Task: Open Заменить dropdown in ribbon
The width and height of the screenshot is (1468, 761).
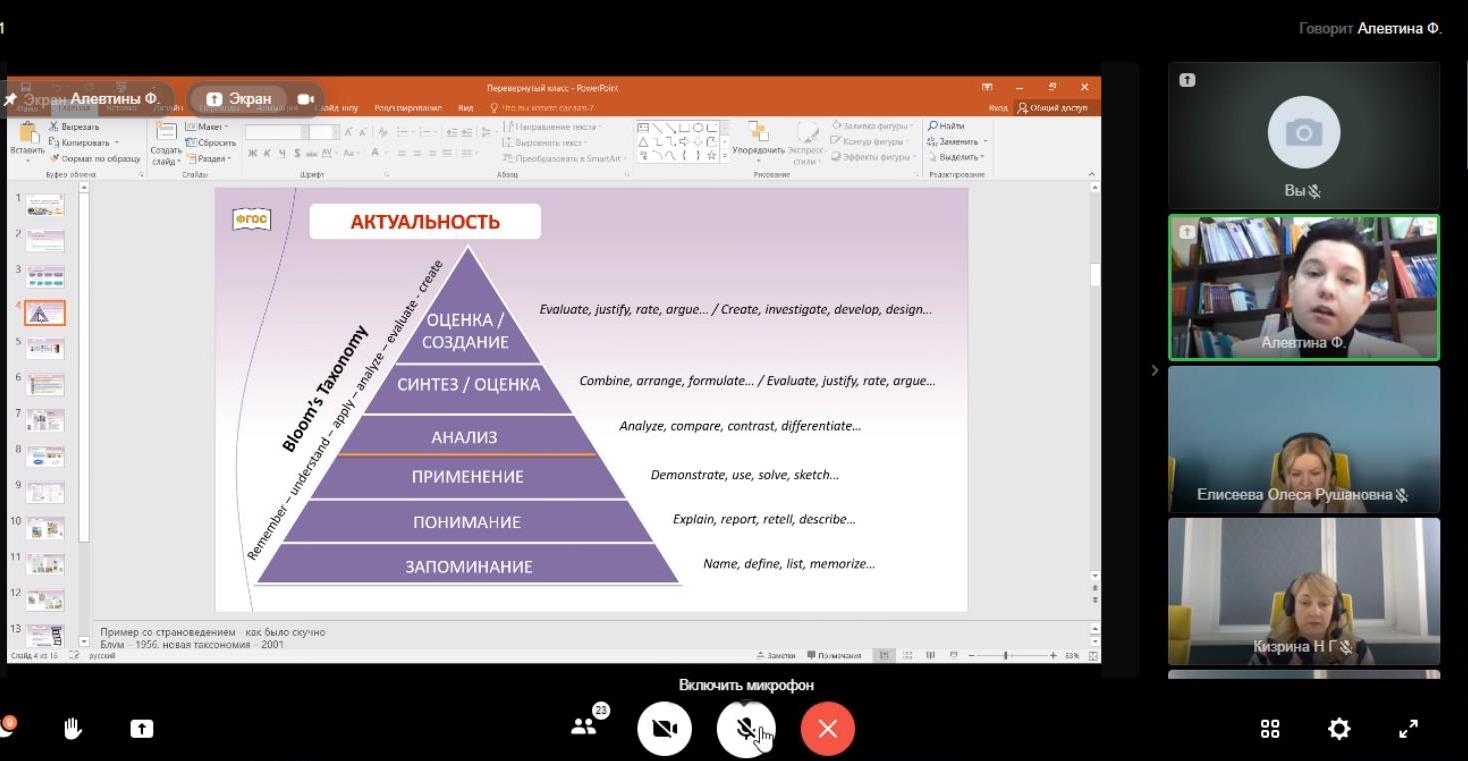Action: pyautogui.click(x=957, y=141)
